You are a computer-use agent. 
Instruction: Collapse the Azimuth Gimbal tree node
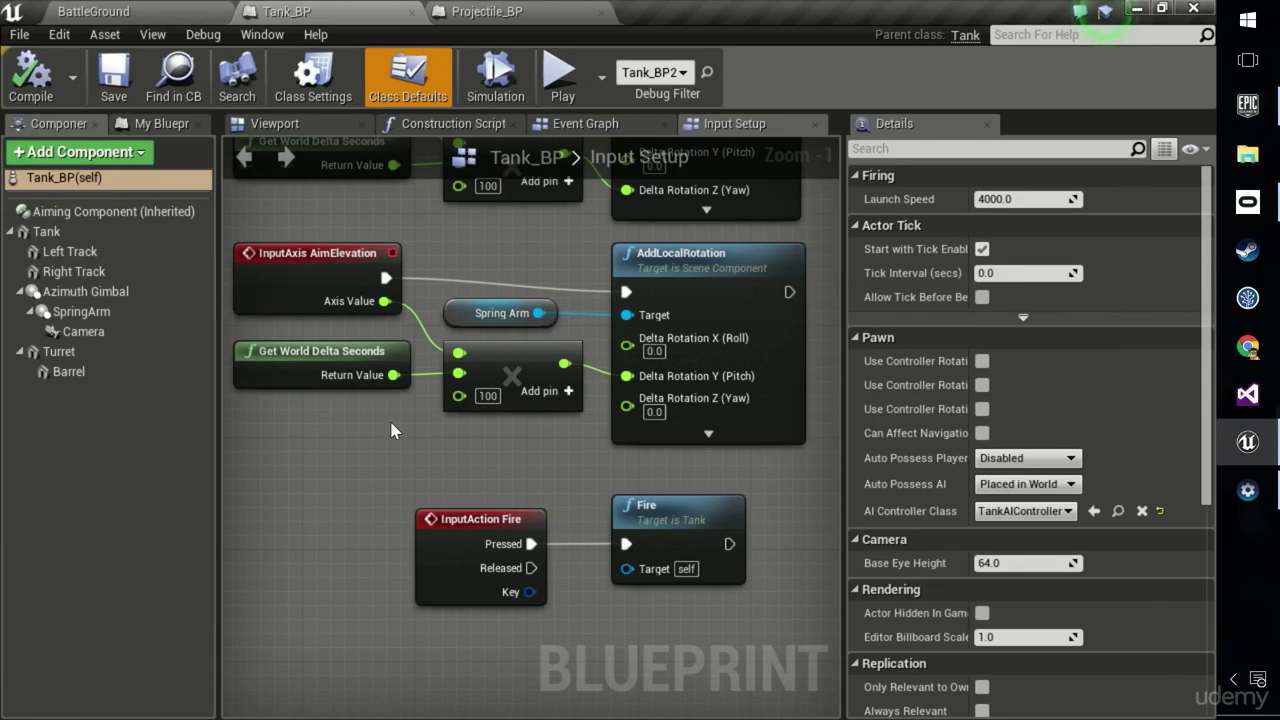click(20, 292)
